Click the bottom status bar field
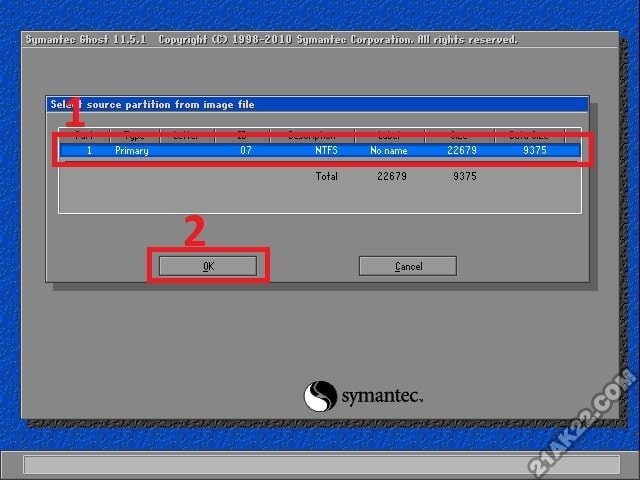This screenshot has height=480, width=640. point(322,464)
